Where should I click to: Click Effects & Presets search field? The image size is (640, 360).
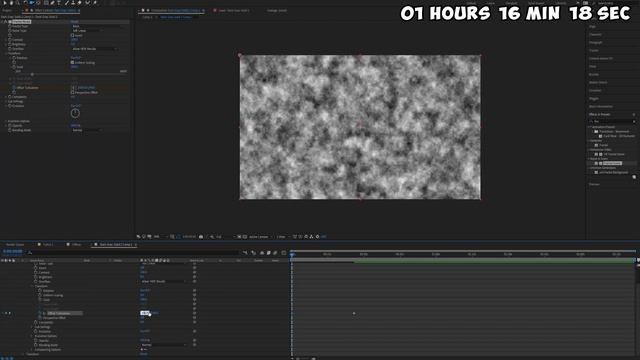point(612,121)
